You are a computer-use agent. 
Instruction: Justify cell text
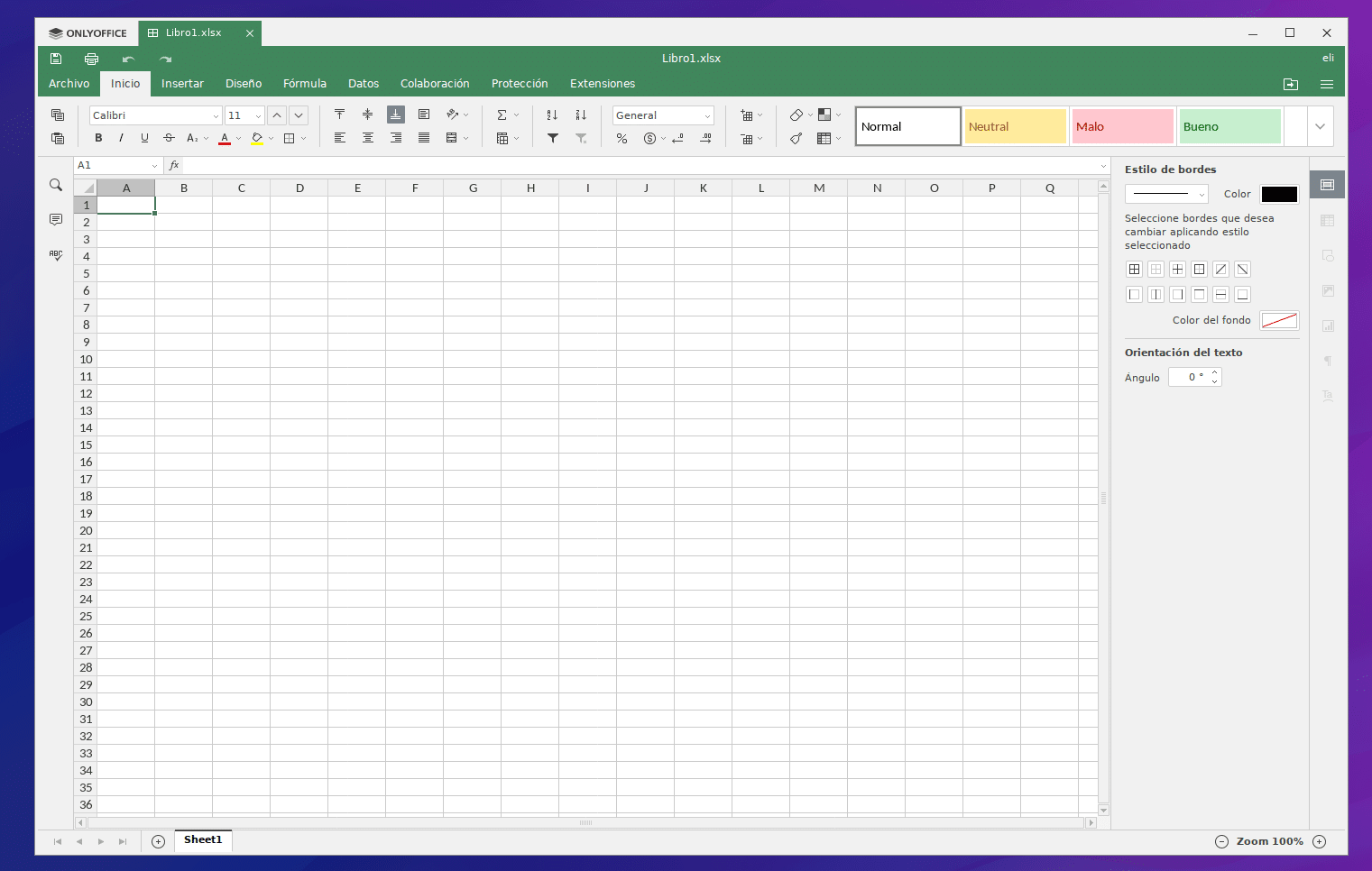click(x=423, y=138)
